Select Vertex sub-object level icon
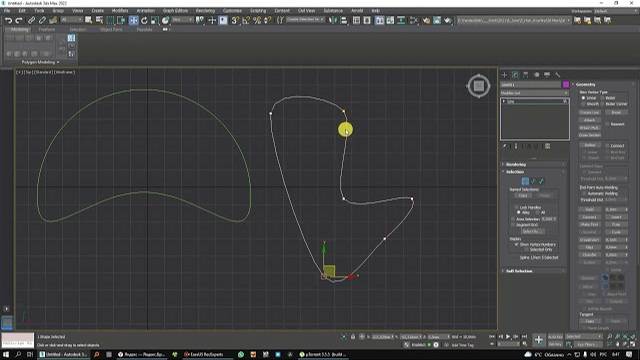640x360 pixels. tap(525, 181)
